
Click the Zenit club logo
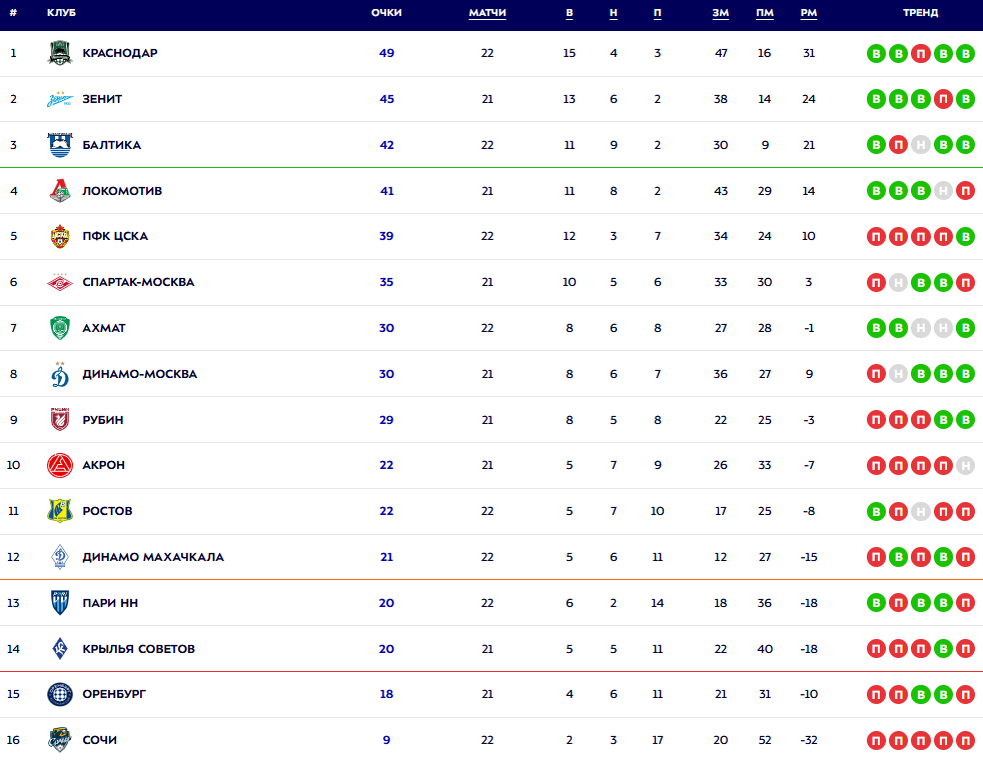point(60,99)
